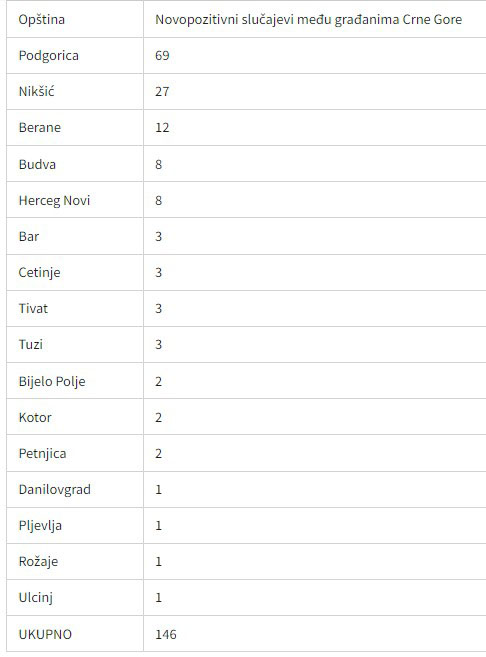This screenshot has width=486, height=657.
Task: Select the Nikšić row label
Action: 36,91
